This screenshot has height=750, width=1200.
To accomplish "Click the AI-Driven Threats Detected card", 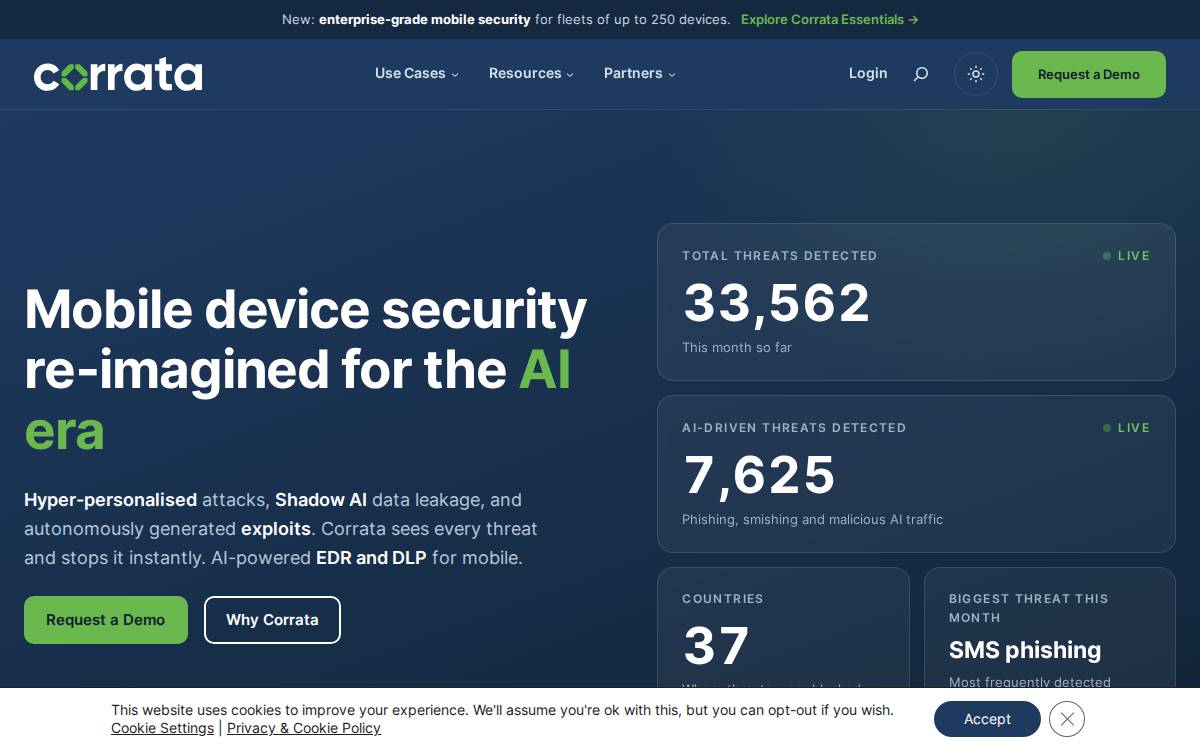I will pos(916,474).
